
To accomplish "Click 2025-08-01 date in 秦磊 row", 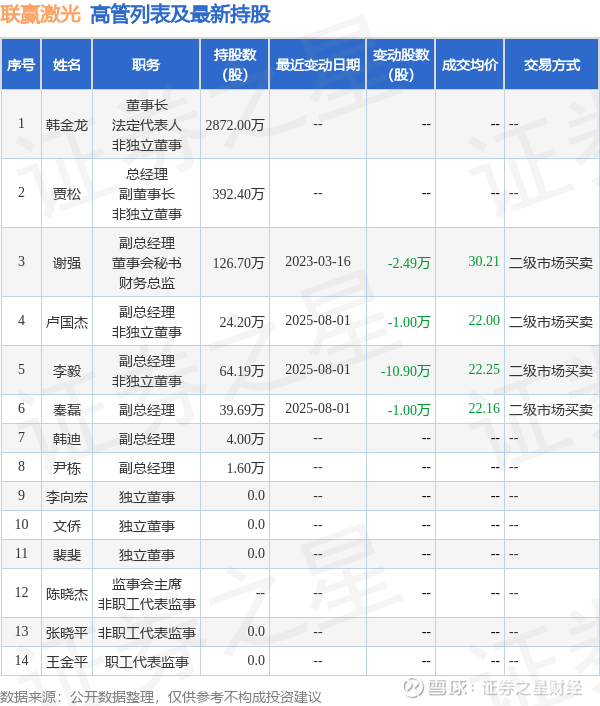I will click(x=318, y=408).
